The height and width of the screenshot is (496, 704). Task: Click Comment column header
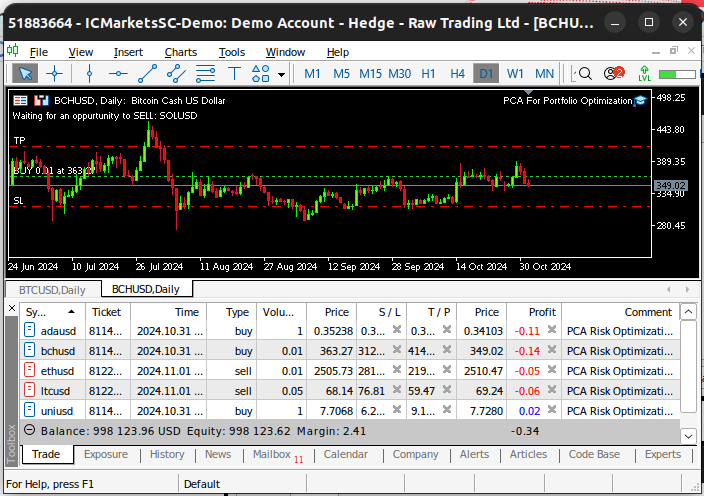tap(620, 312)
